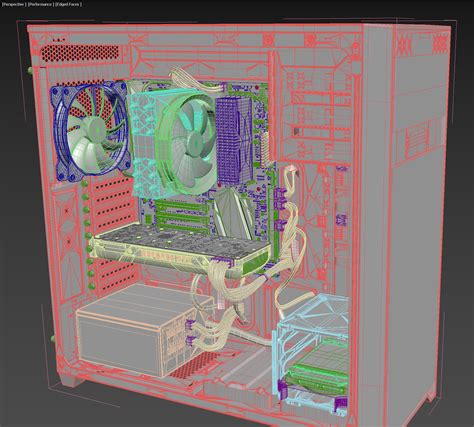Open the Edged Faces shading menu
Image resolution: width=474 pixels, height=427 pixels.
[x=68, y=4]
